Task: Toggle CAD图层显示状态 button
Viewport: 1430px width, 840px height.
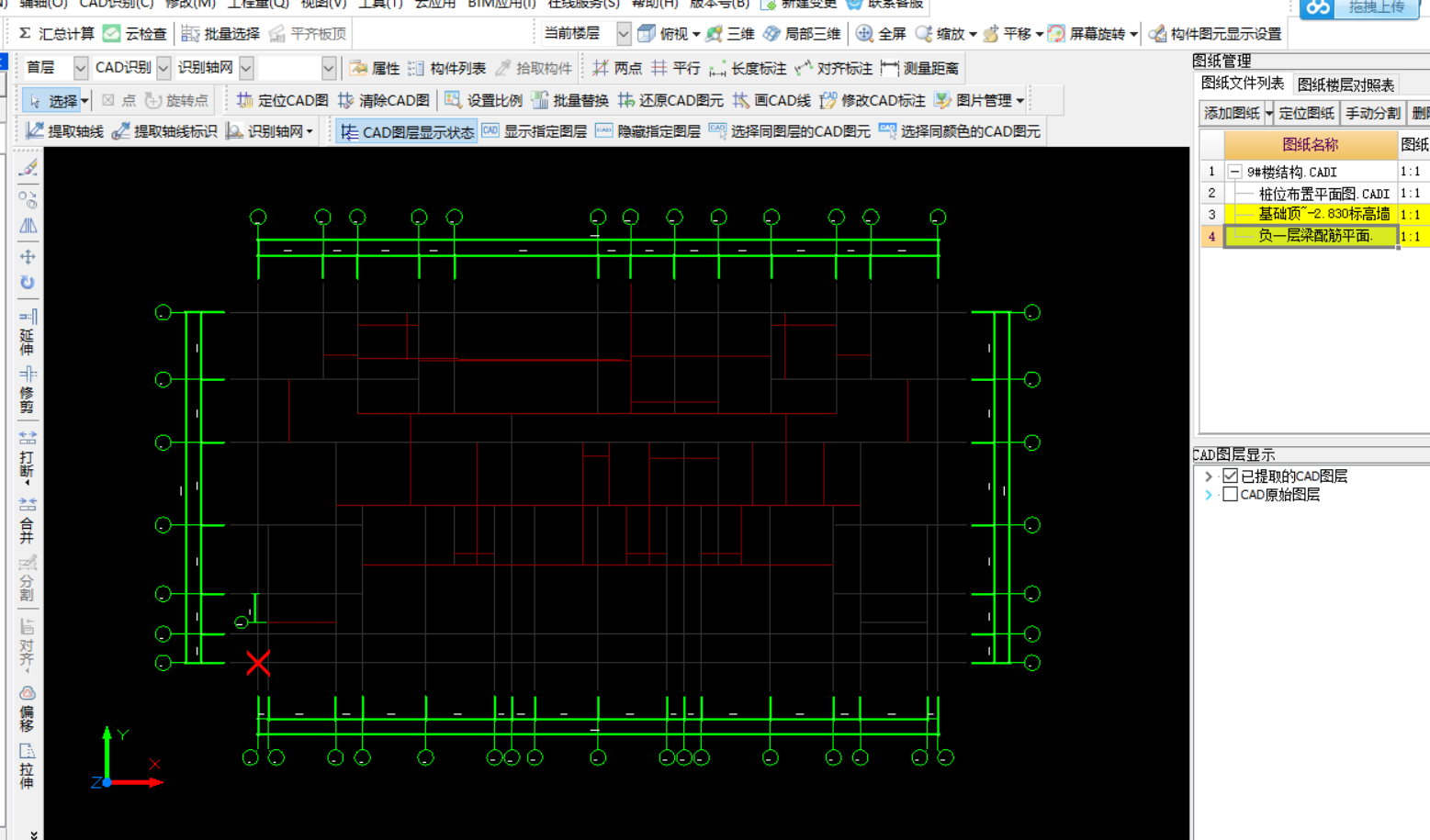Action: pyautogui.click(x=407, y=132)
